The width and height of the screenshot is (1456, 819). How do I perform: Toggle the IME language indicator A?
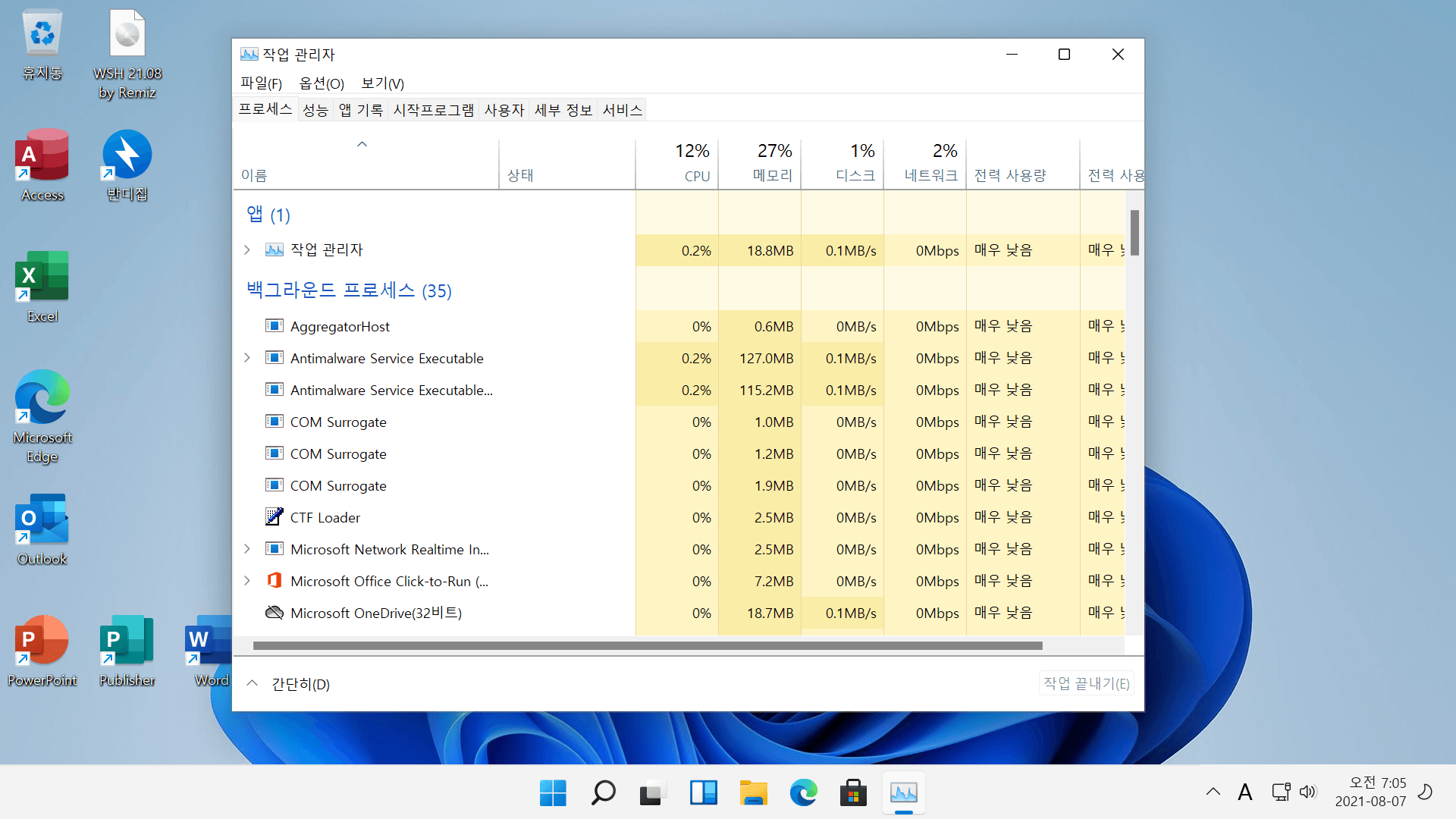click(1245, 792)
